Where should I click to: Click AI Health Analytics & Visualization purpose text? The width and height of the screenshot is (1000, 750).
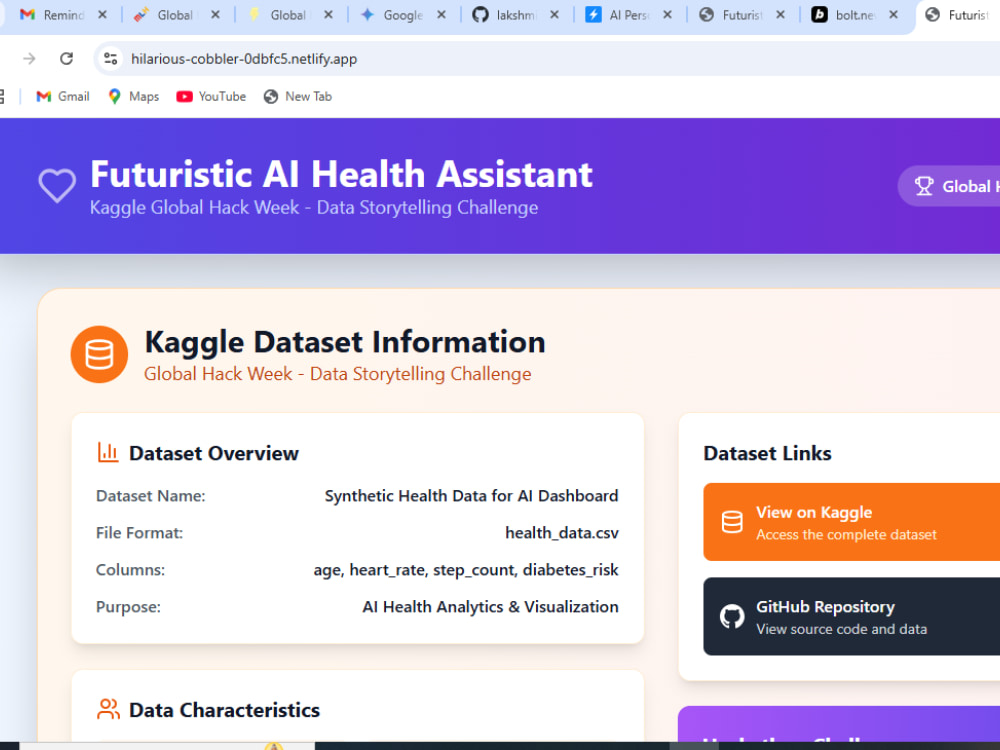tap(490, 607)
